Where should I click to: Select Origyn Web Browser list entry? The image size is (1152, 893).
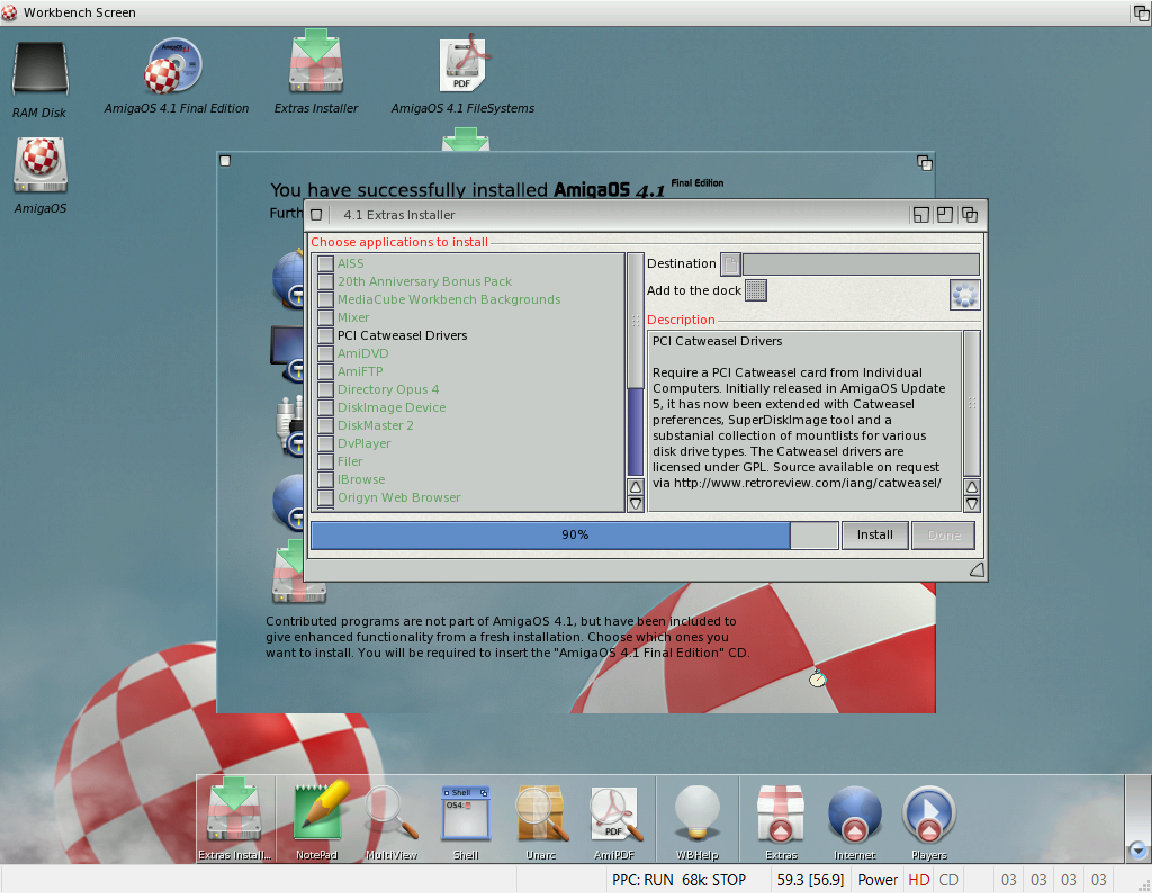[399, 498]
